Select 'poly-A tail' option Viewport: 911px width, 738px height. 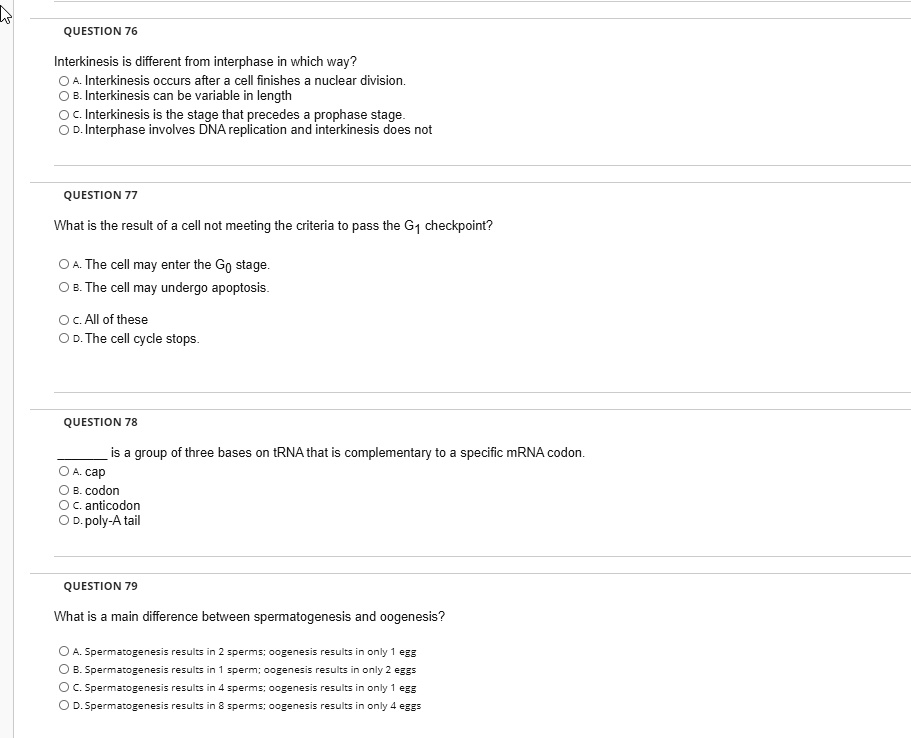point(64,521)
